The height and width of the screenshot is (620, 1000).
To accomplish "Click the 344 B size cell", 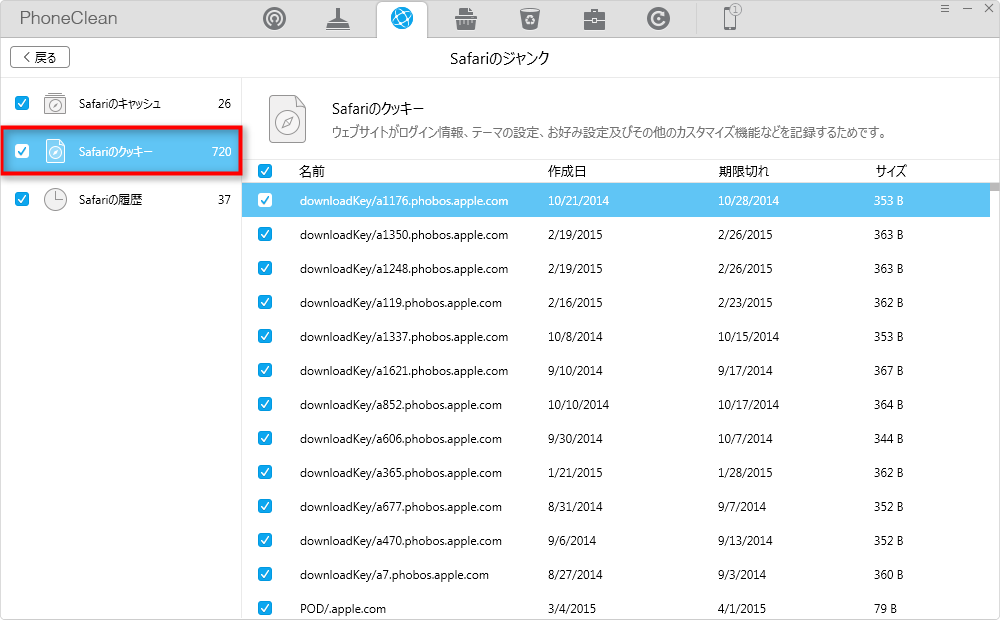I will point(888,439).
